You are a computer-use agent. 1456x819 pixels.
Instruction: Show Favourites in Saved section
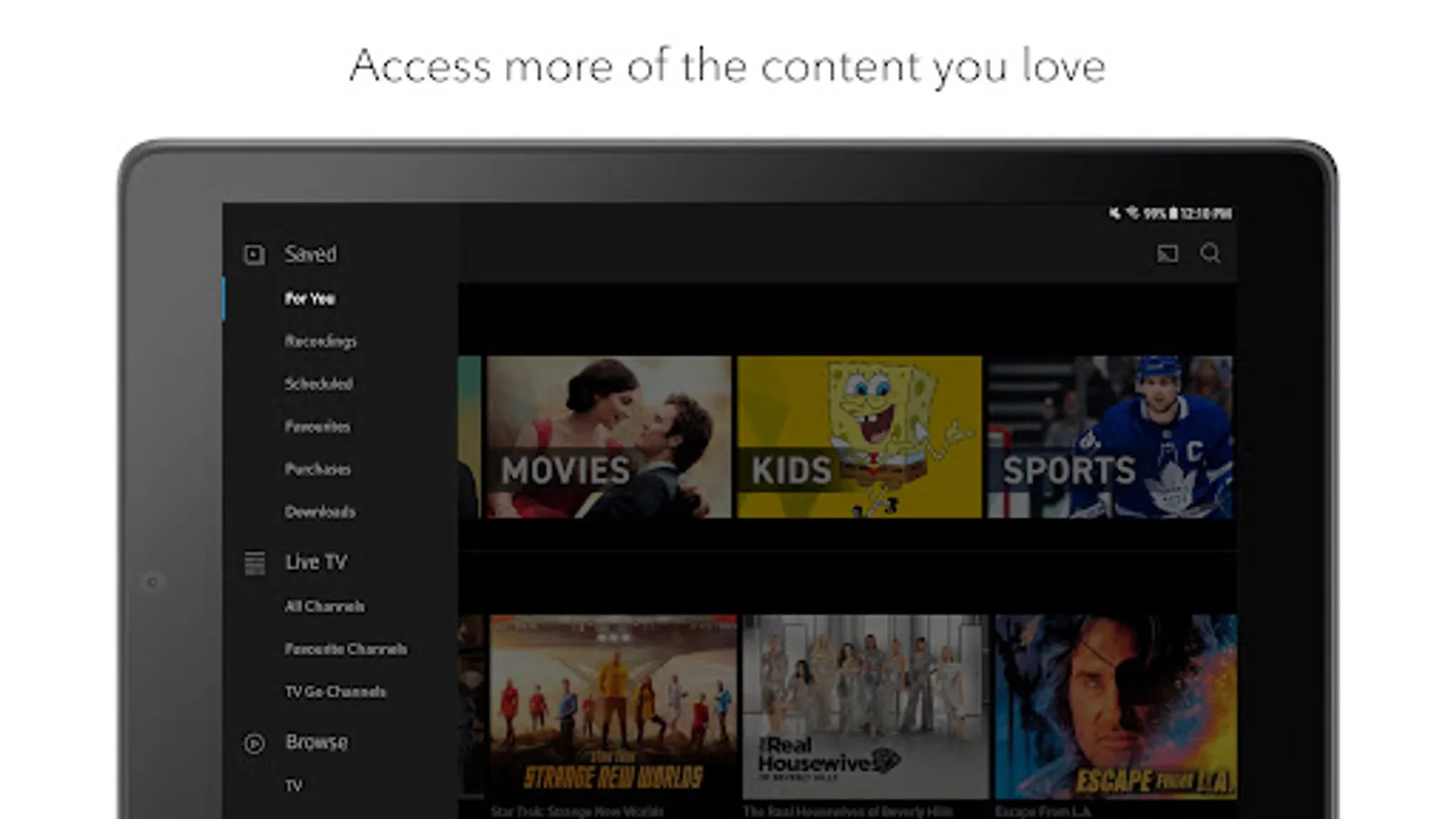317,426
